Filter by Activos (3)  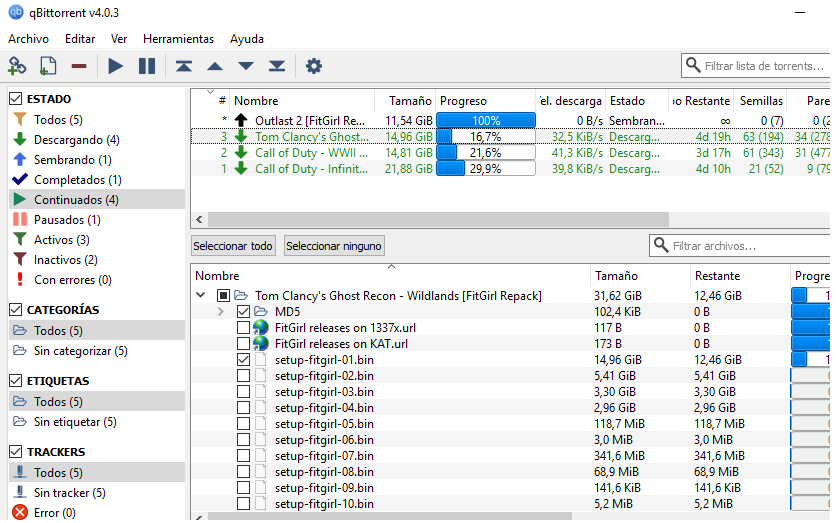point(61,240)
